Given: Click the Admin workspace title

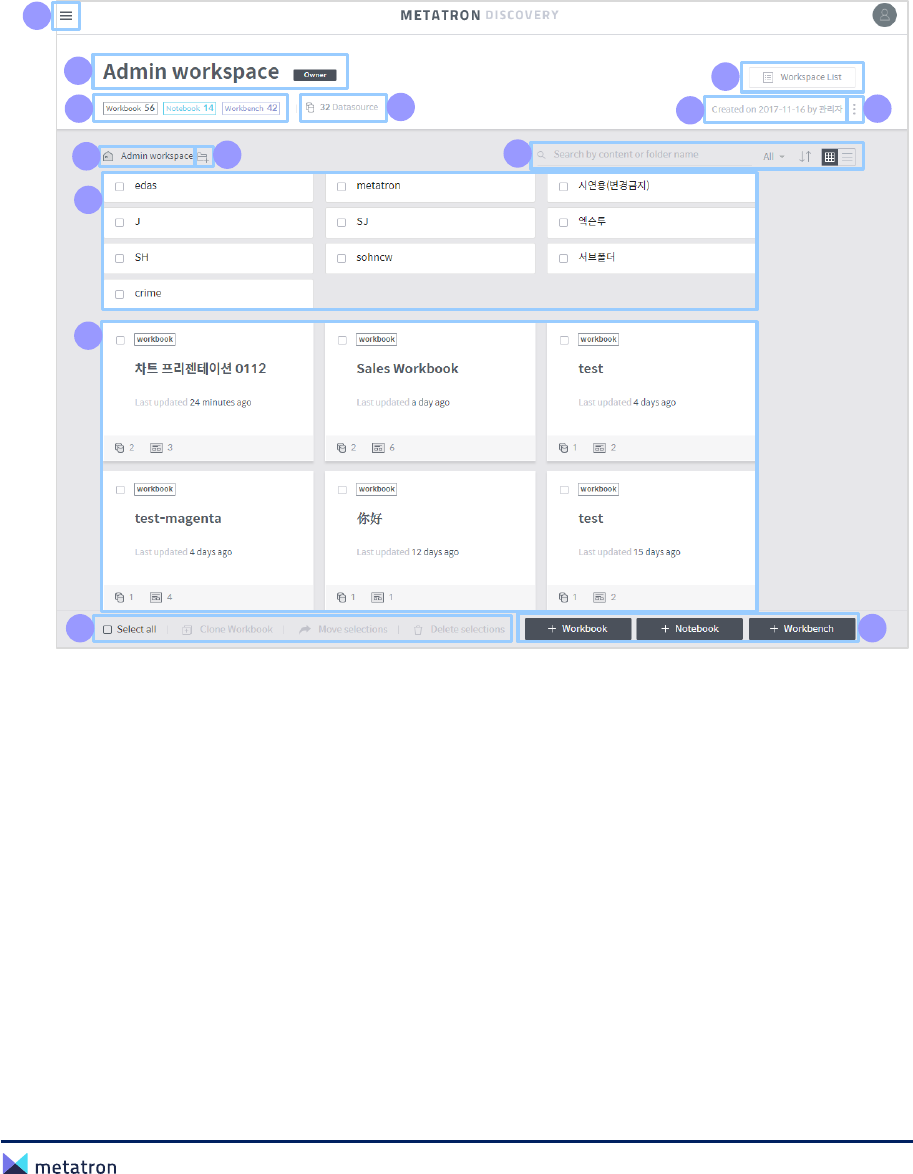Looking at the screenshot, I should click(x=191, y=72).
